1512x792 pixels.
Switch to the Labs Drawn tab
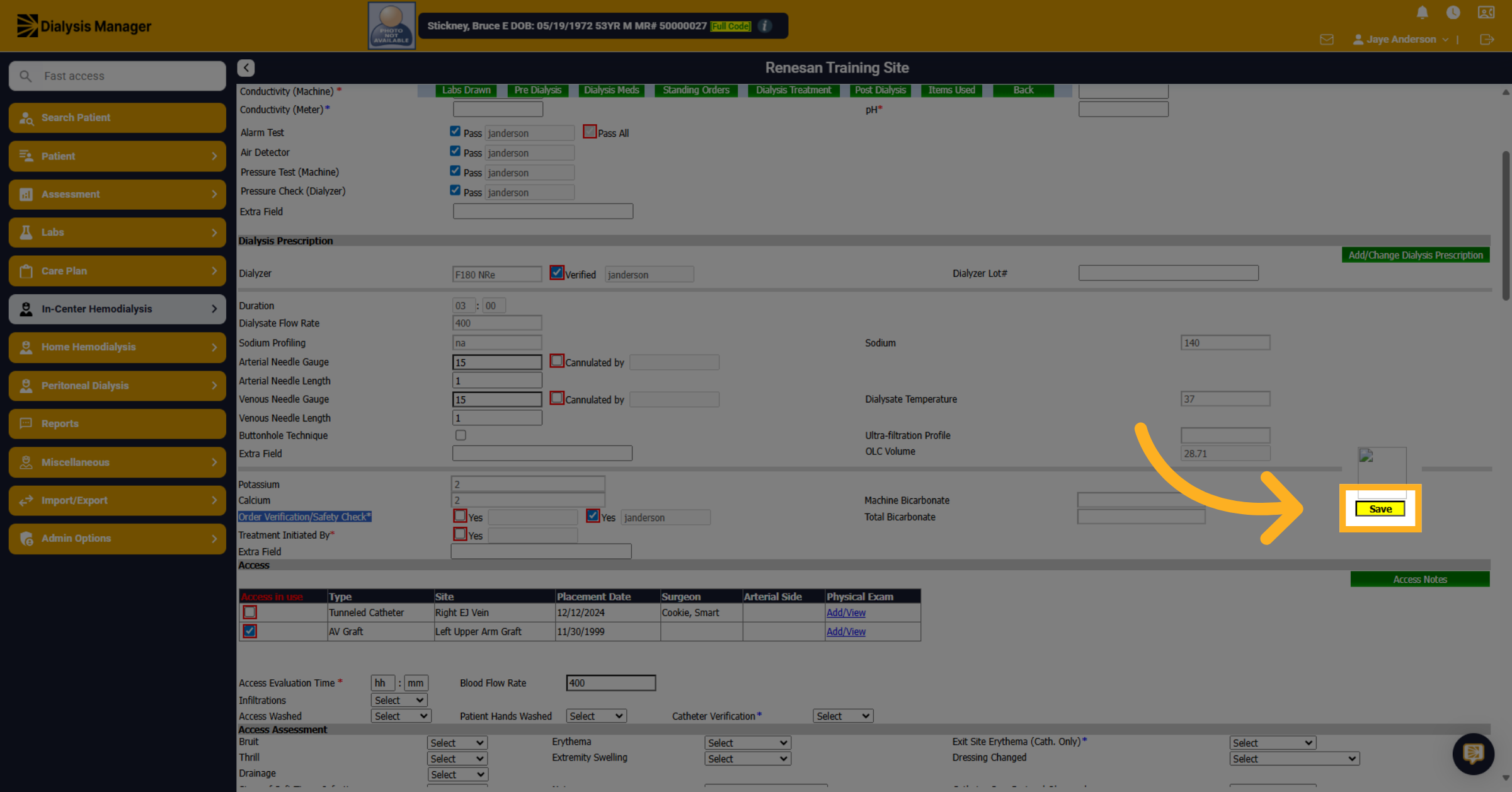(466, 90)
